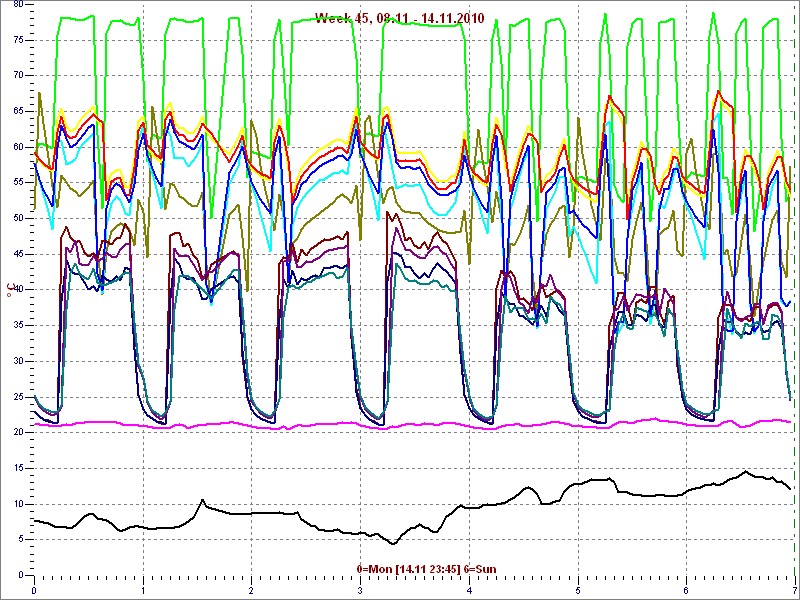Click the y-axis tick label 50
Screen dimensions: 800x600
click(x=18, y=218)
